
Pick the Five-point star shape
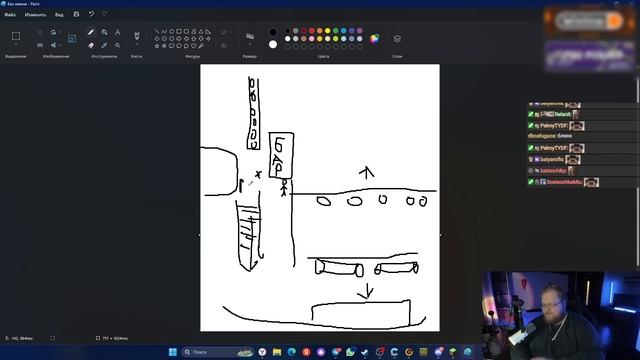157,46
